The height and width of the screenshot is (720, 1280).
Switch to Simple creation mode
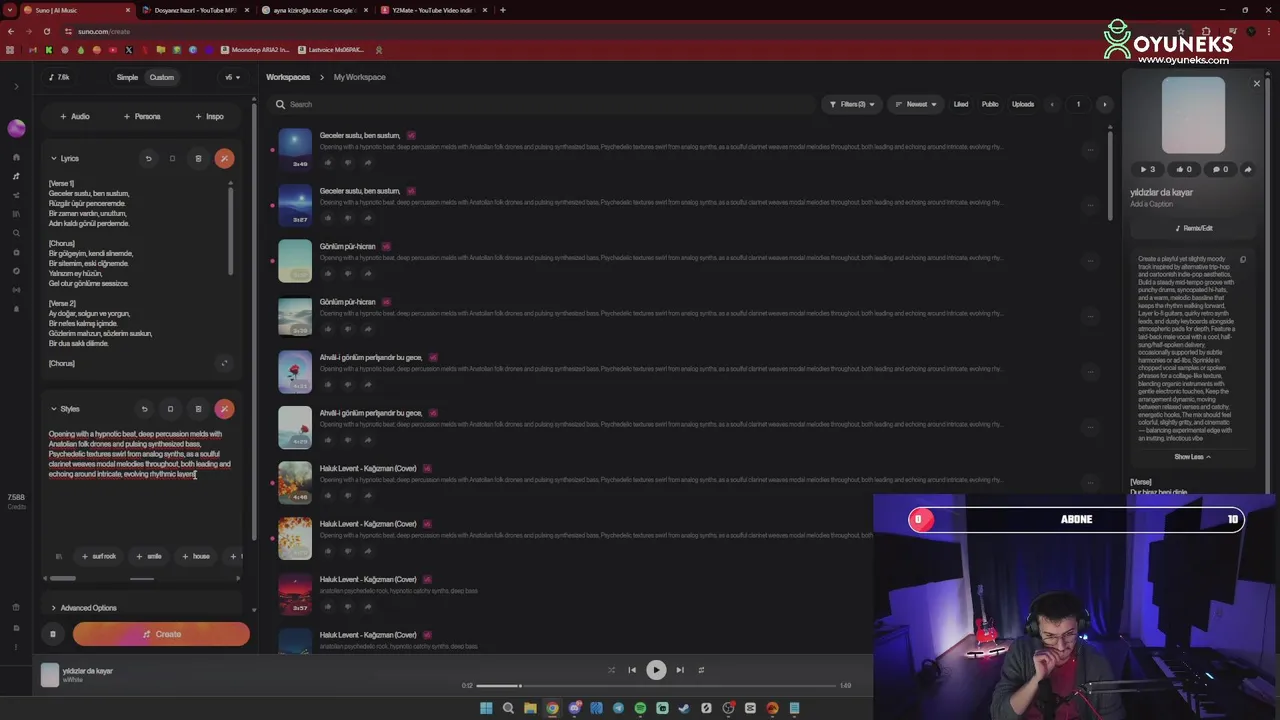(127, 77)
